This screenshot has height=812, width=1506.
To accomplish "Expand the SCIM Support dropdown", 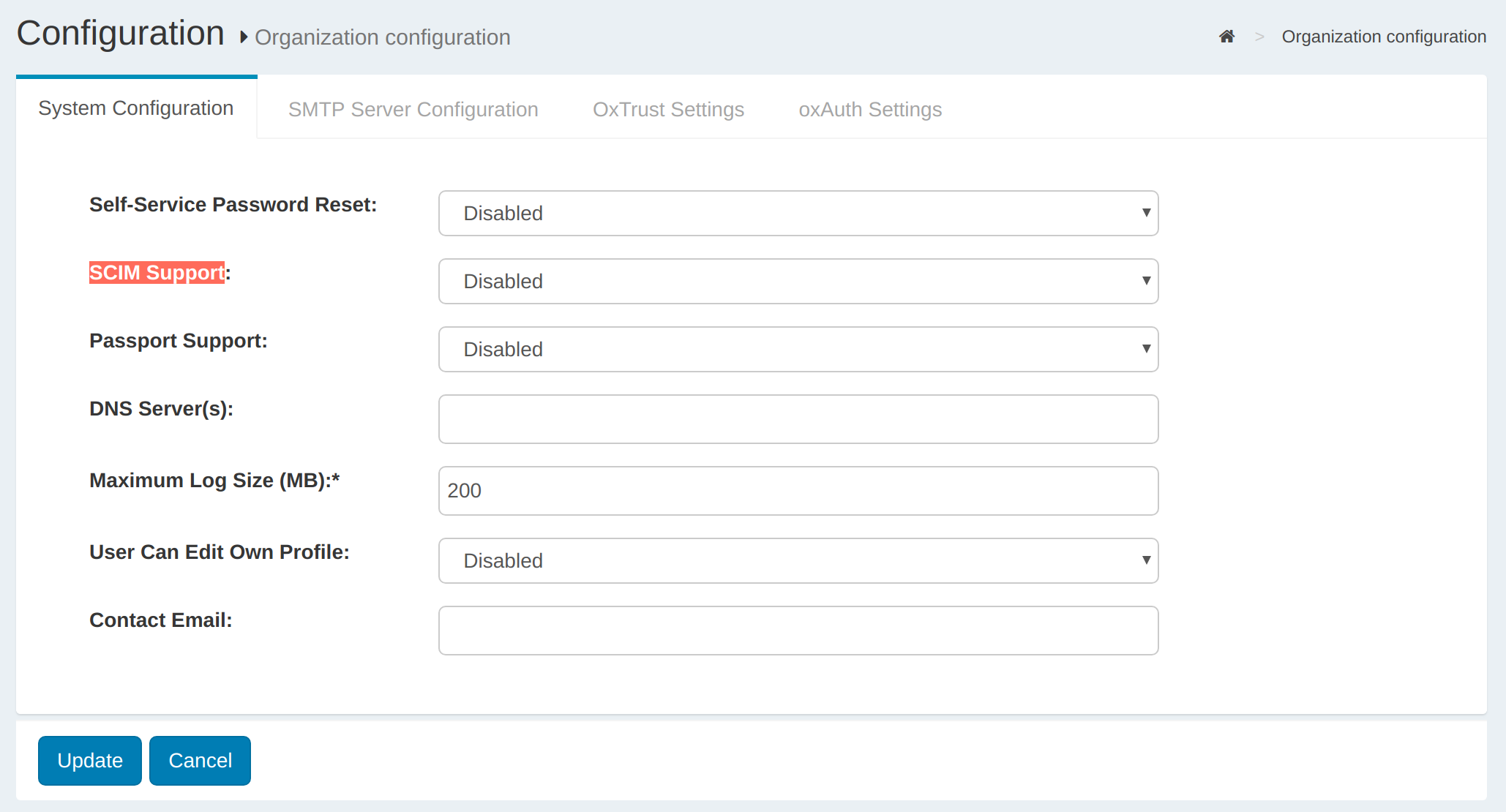I will [x=798, y=282].
